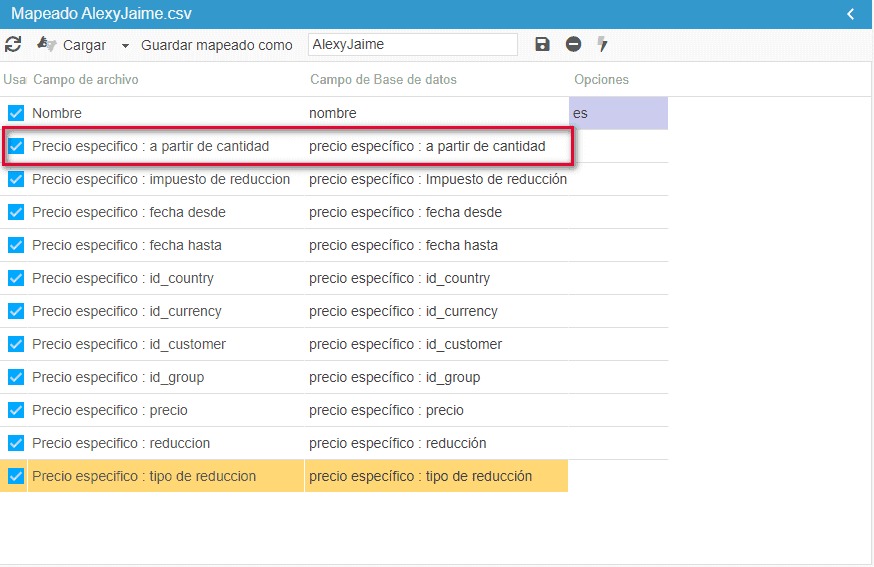Uncheck the Nombre row checkbox
This screenshot has height=567, width=874.
[16, 113]
